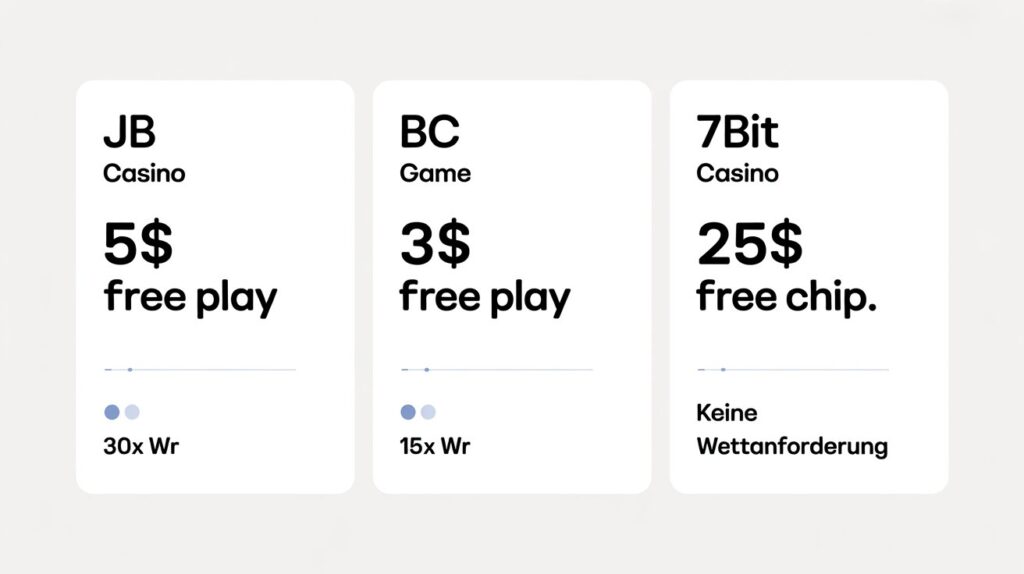Image resolution: width=1024 pixels, height=574 pixels.
Task: Select the 15x Wr wagering label
Action: [434, 447]
